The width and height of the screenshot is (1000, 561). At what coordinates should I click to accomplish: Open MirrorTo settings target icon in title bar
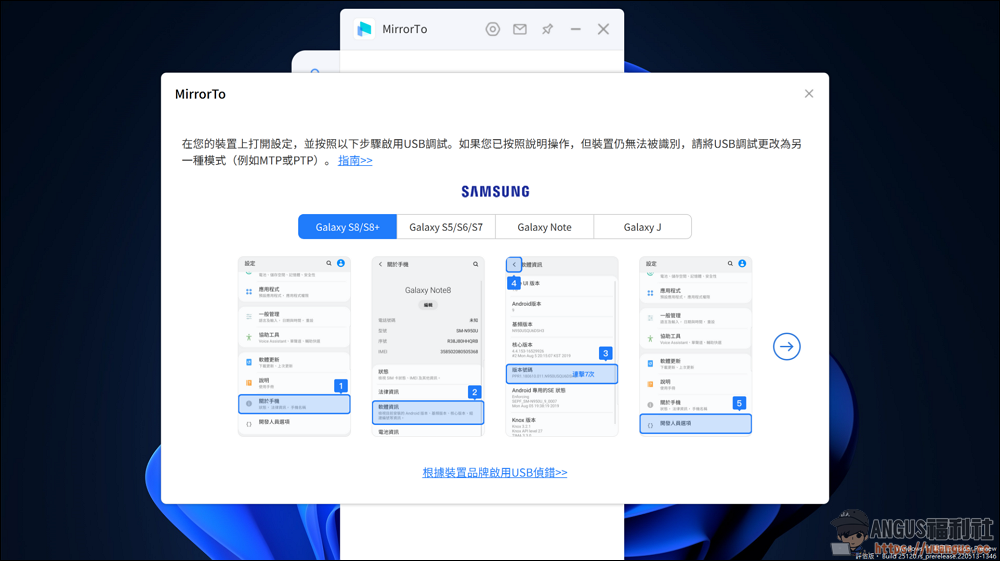(x=492, y=29)
